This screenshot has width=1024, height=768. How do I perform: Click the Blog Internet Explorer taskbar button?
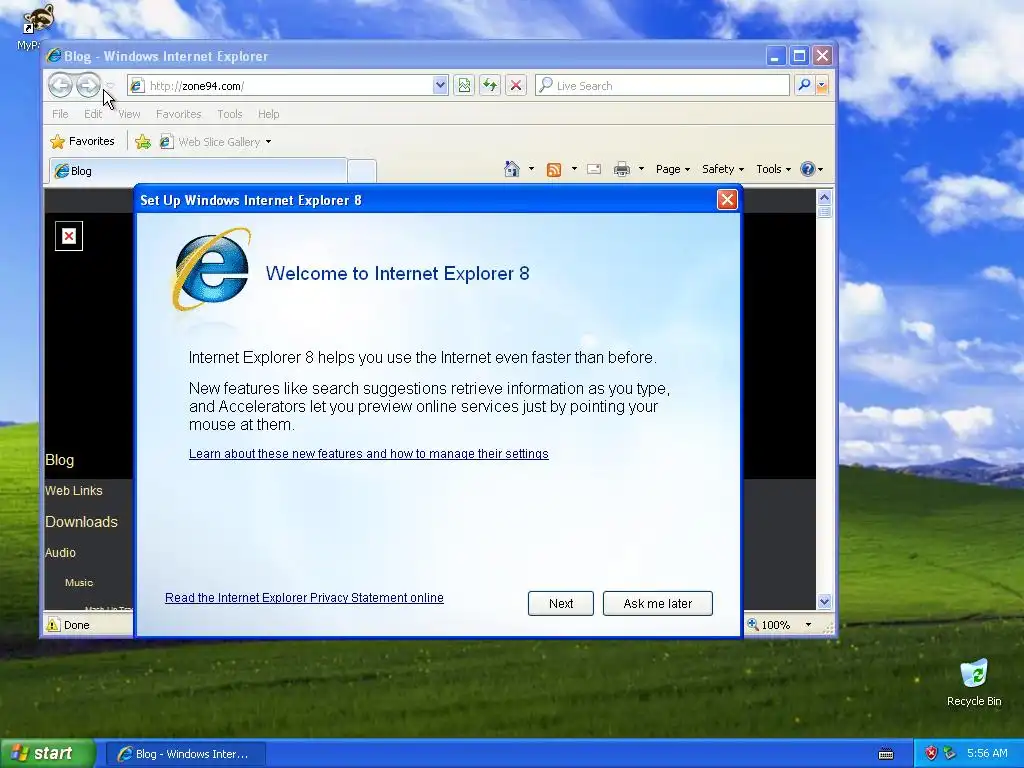186,754
